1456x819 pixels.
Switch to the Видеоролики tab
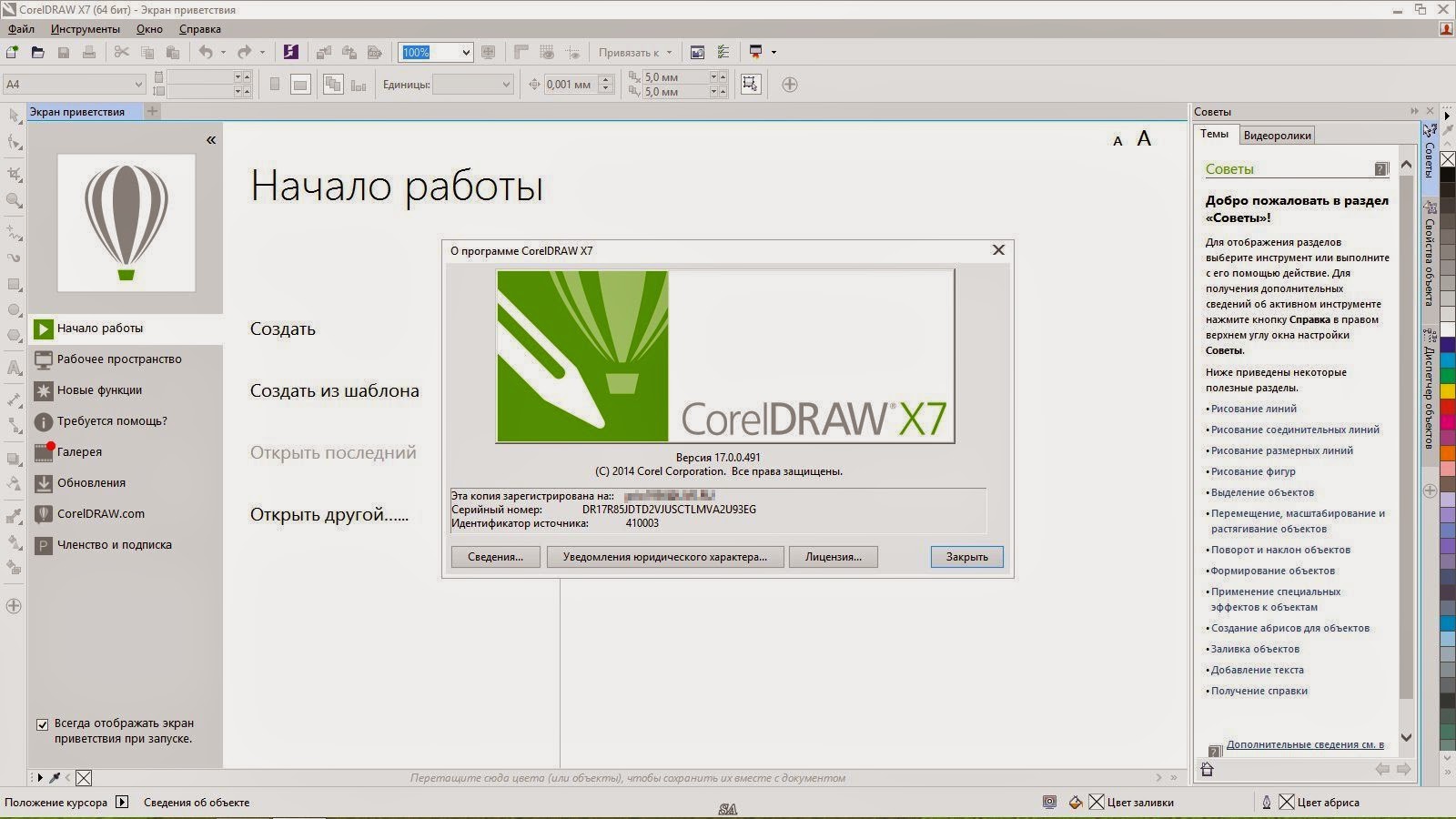[1277, 136]
